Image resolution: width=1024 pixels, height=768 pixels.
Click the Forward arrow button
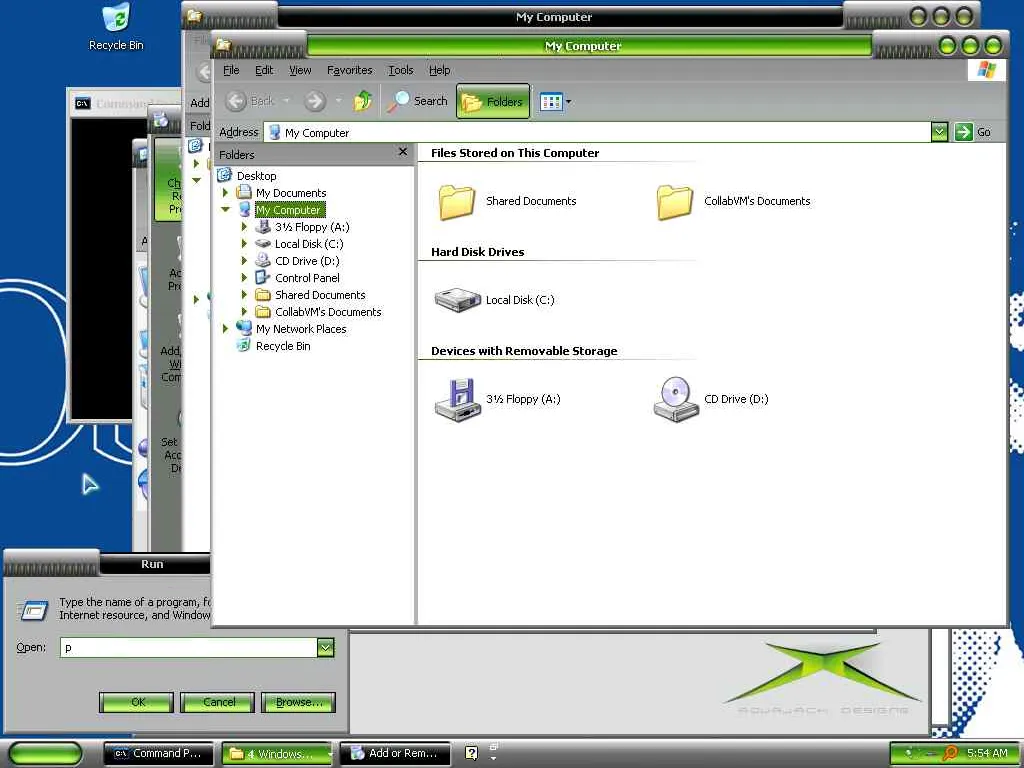tap(315, 101)
